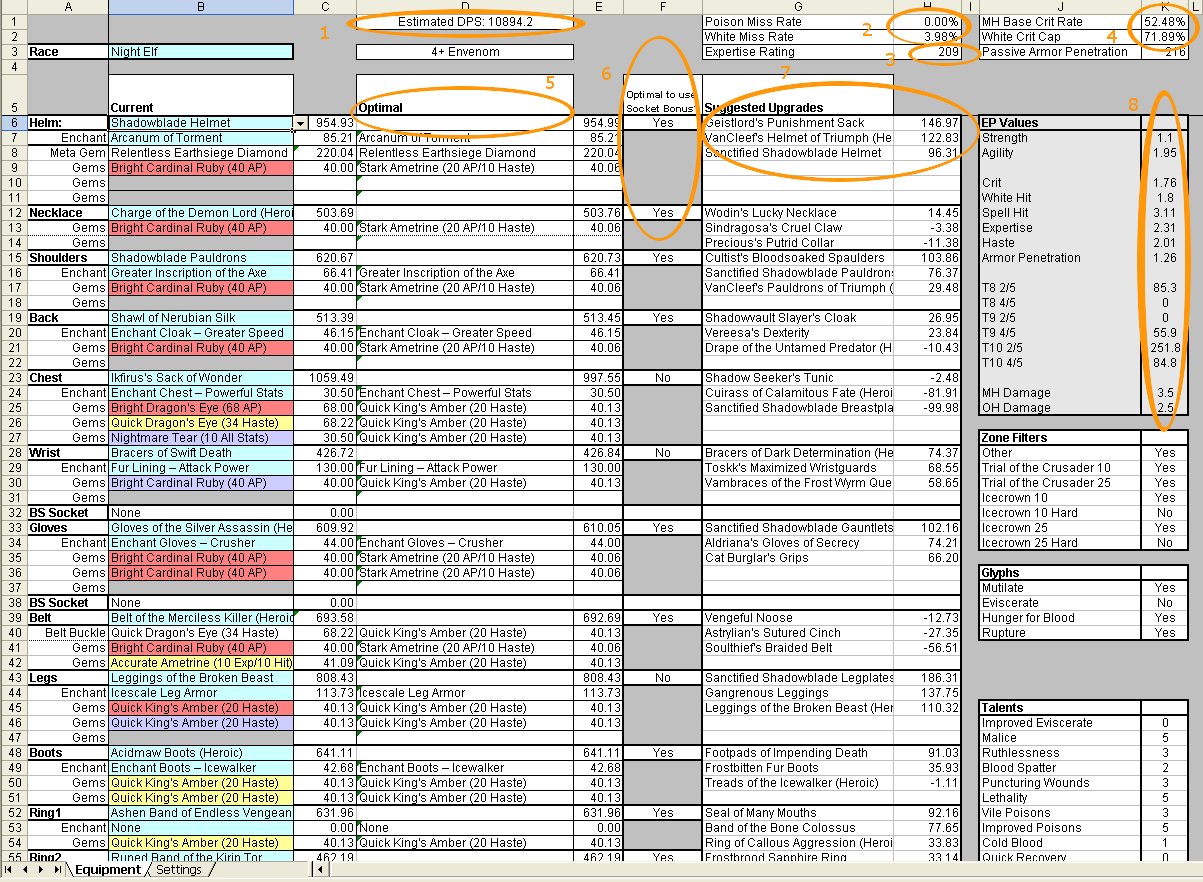
Task: Select Wodin's Lucky Necklace upgrade
Action: point(798,213)
